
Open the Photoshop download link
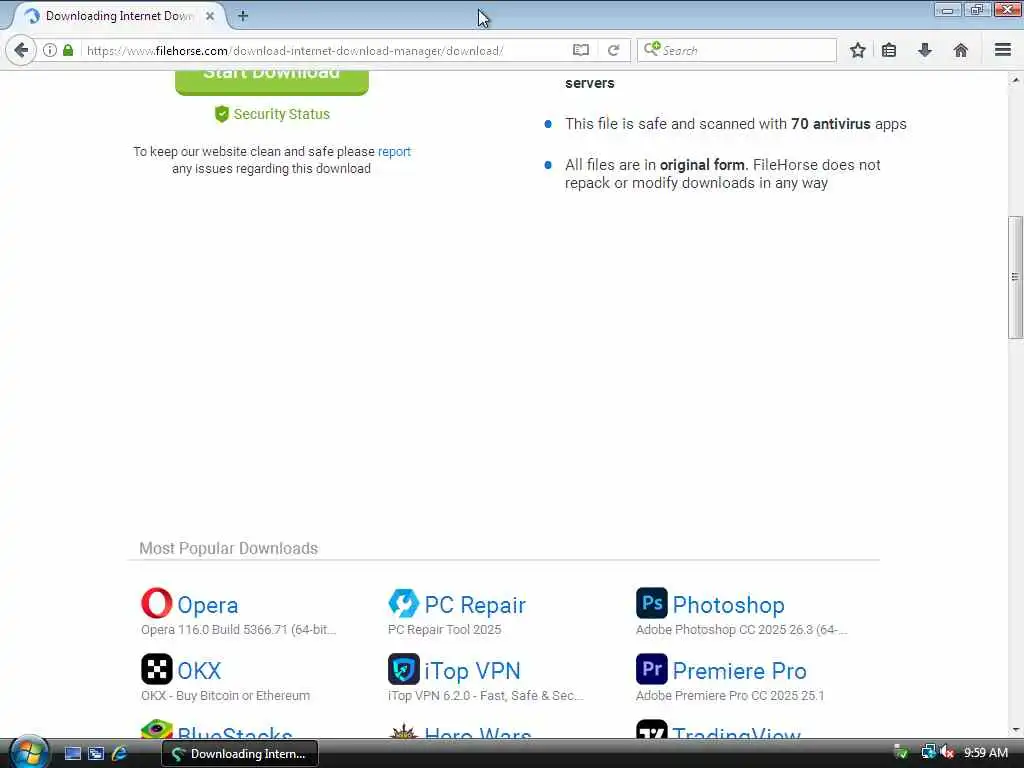click(x=728, y=605)
